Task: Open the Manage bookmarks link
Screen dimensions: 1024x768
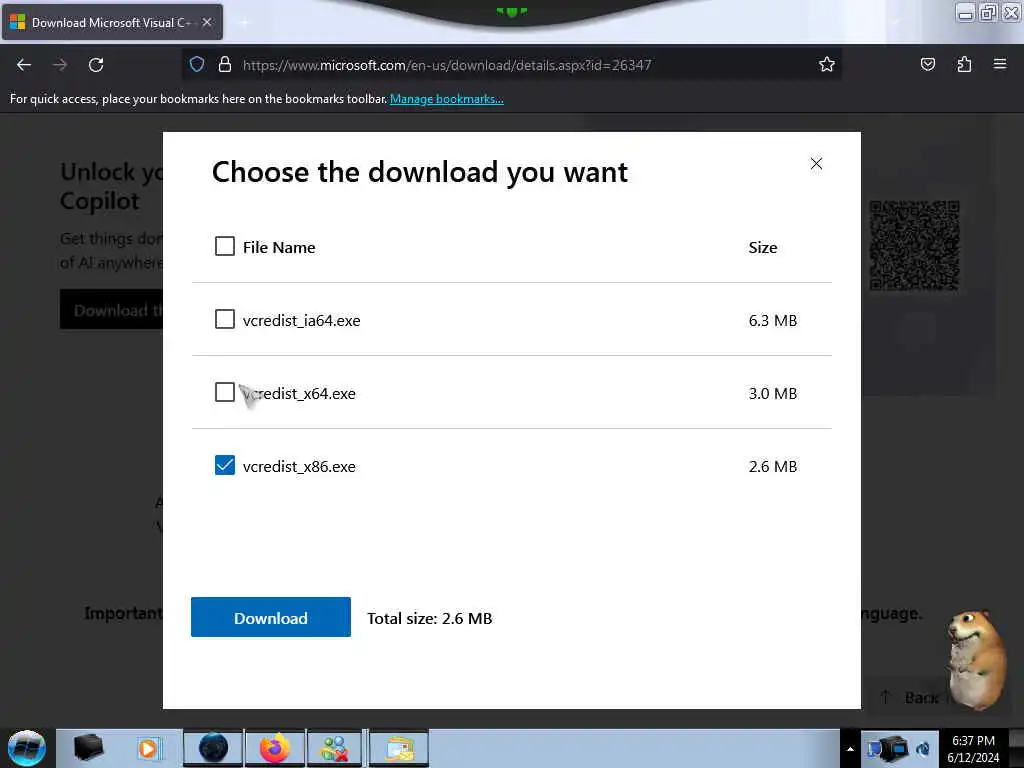Action: click(447, 99)
